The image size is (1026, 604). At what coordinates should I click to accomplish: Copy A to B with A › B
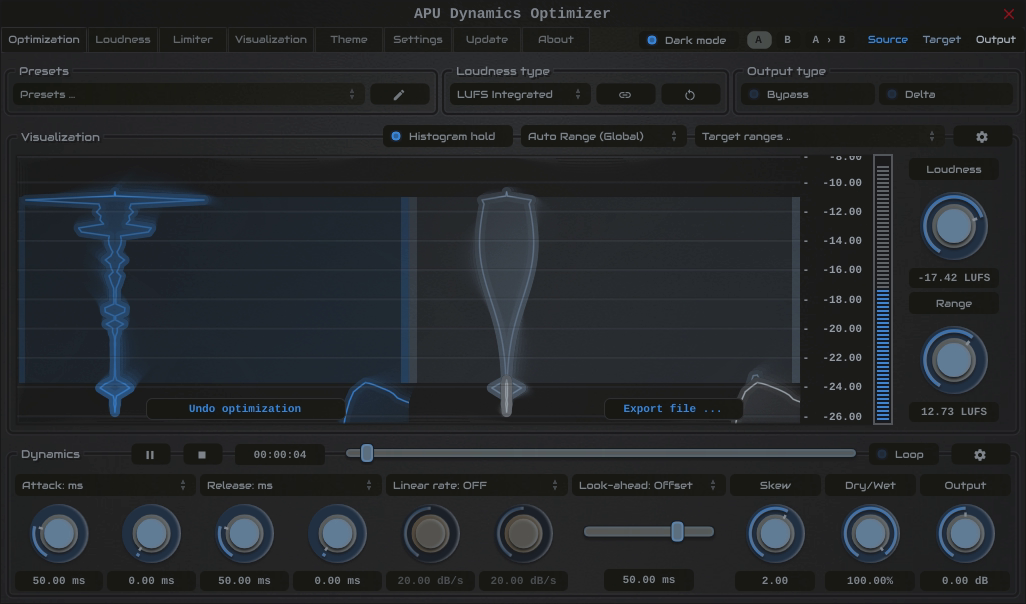[828, 40]
